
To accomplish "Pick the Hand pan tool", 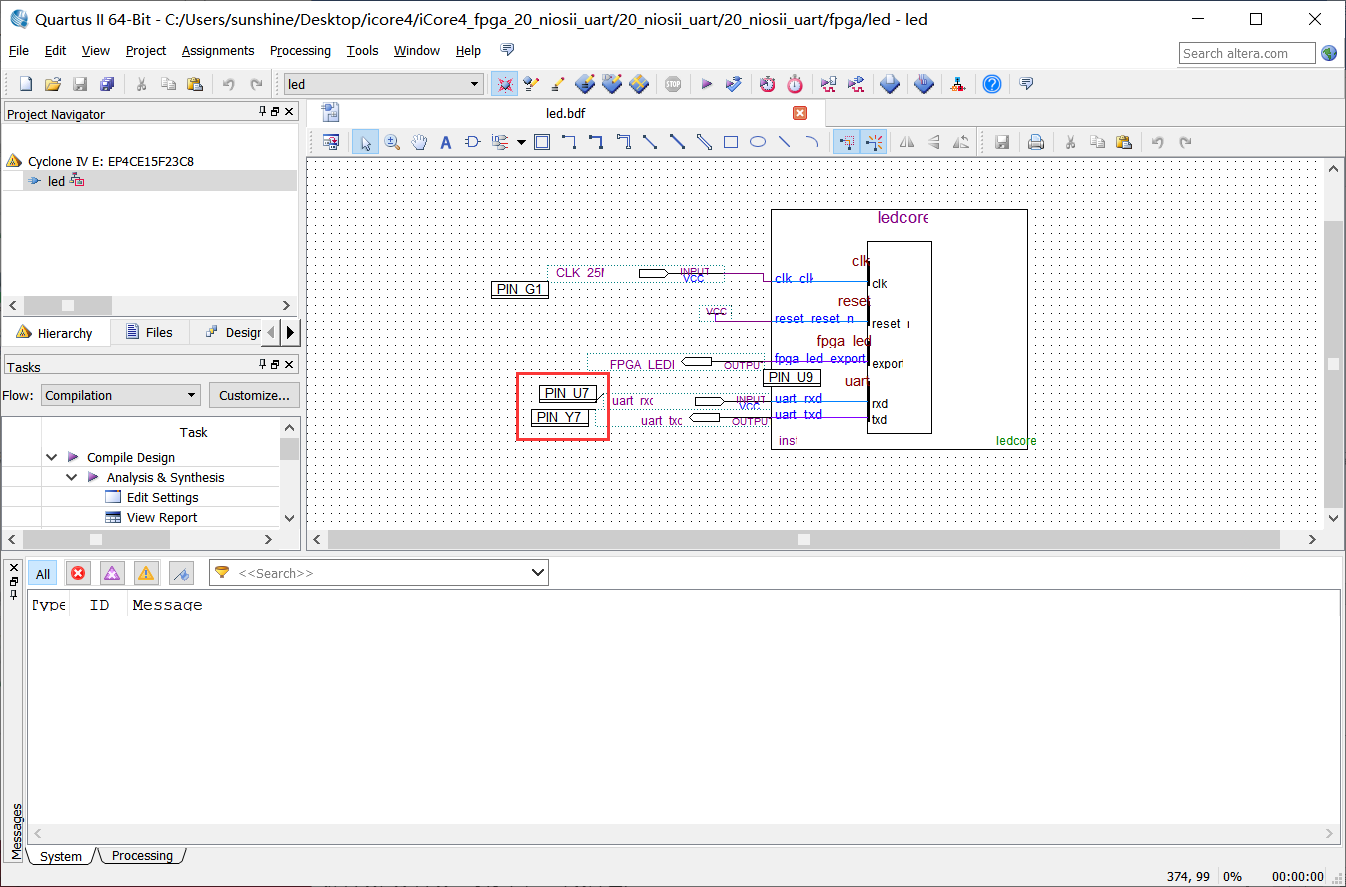I will click(x=419, y=142).
